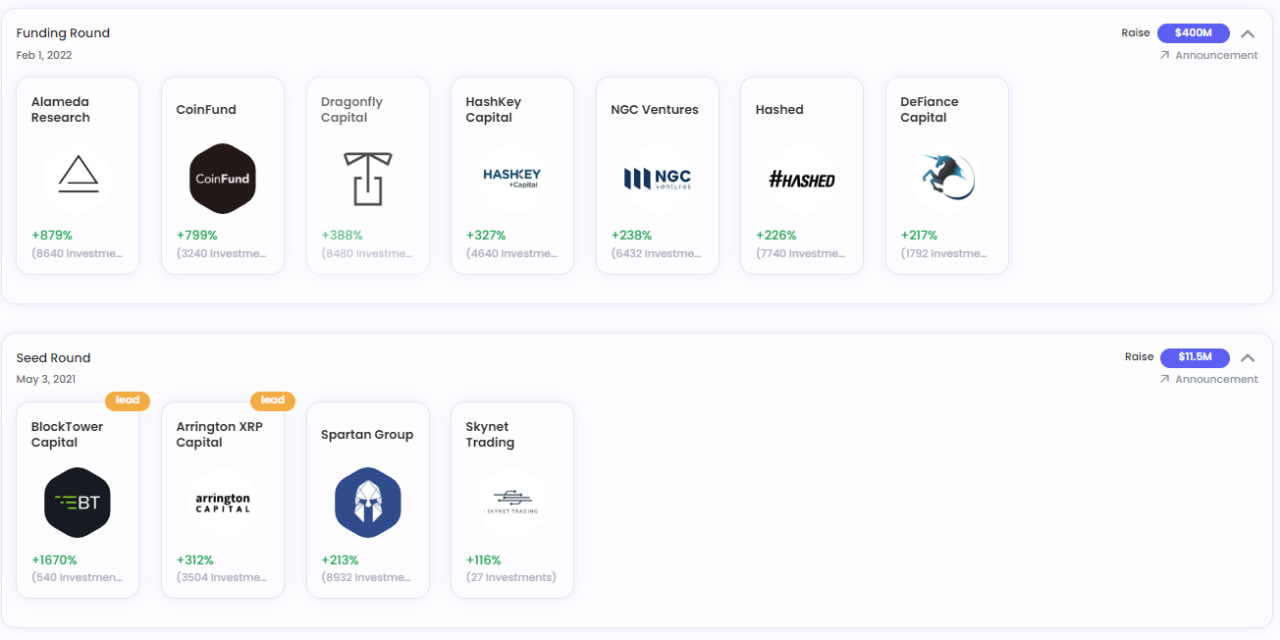Click the Skynet Trading logo
This screenshot has height=640, width=1280.
[512, 503]
